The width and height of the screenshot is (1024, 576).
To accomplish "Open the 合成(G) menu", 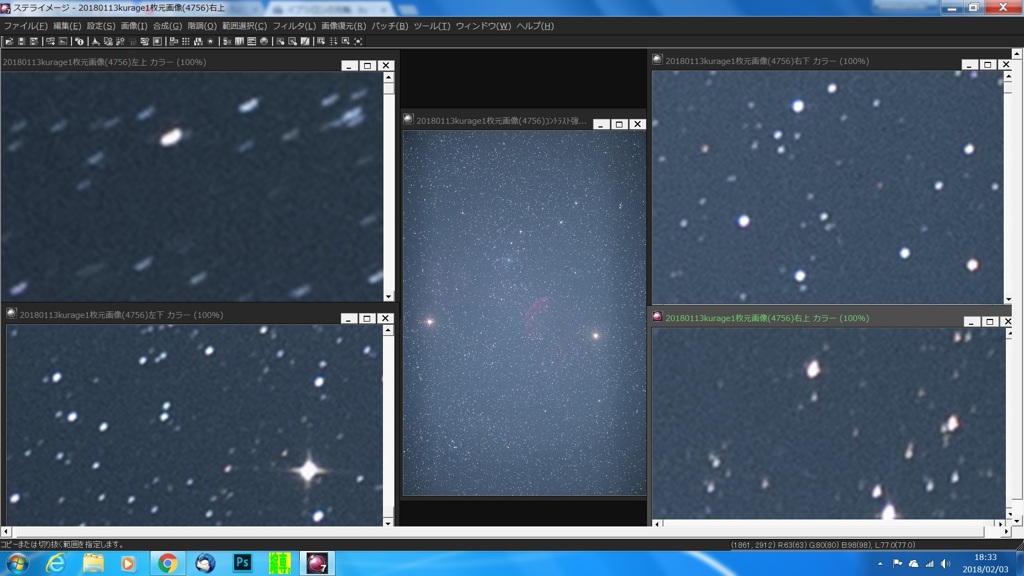I will (167, 26).
